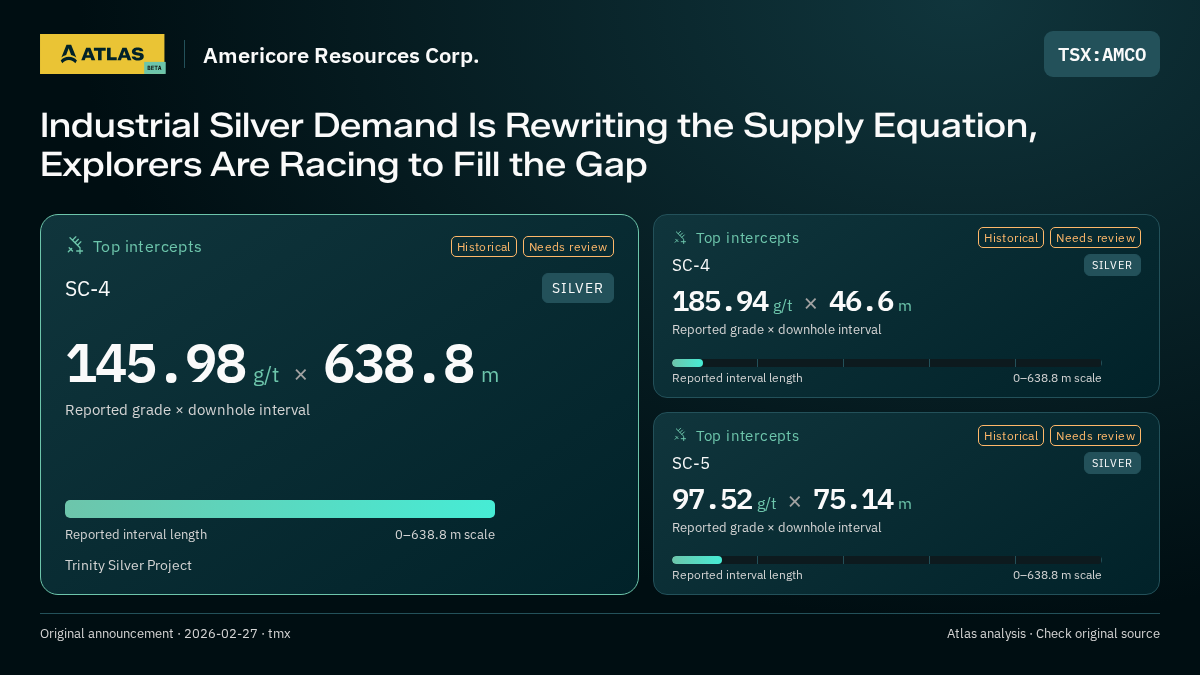Click the Historical tag in the large SC-4 card

click(x=484, y=246)
